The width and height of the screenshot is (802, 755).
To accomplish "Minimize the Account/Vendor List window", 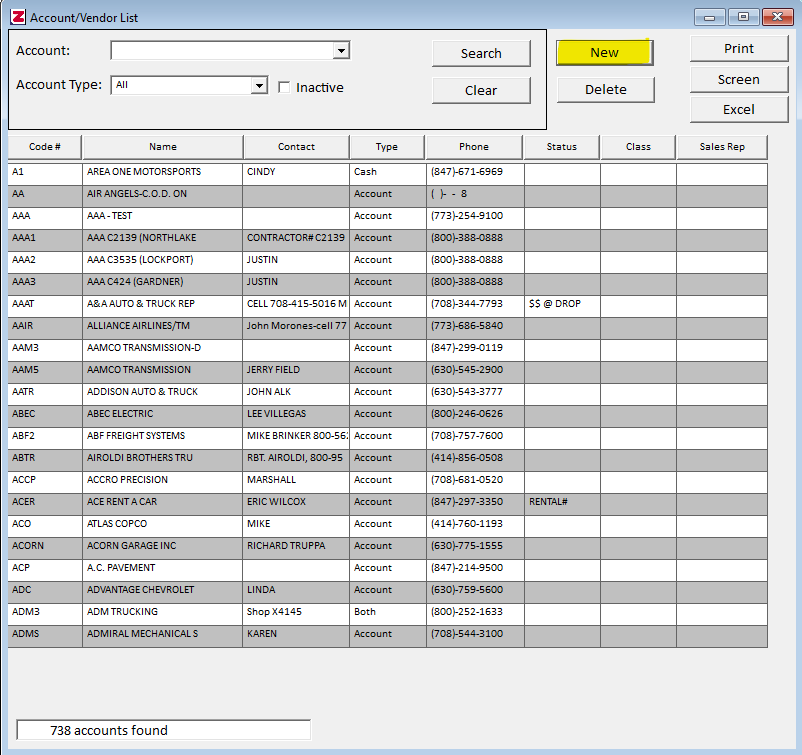I will (709, 17).
